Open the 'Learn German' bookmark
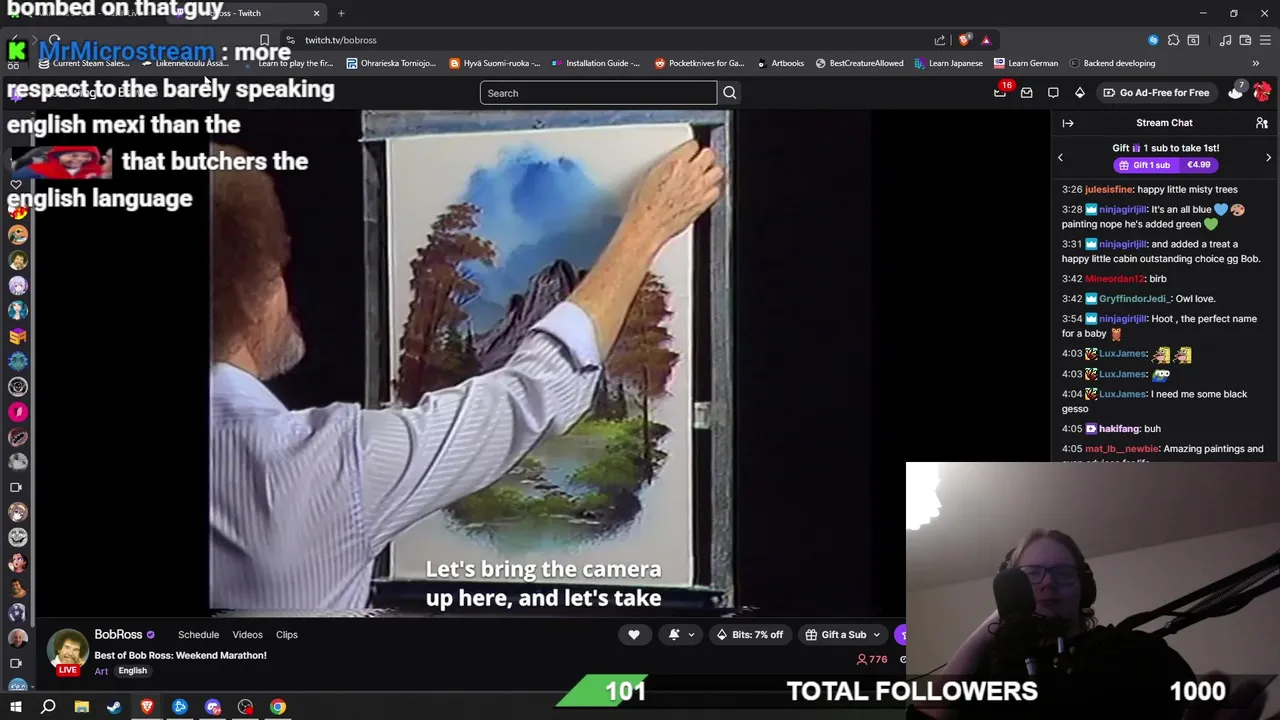Screen dimensions: 1280x720 coord(1026,63)
